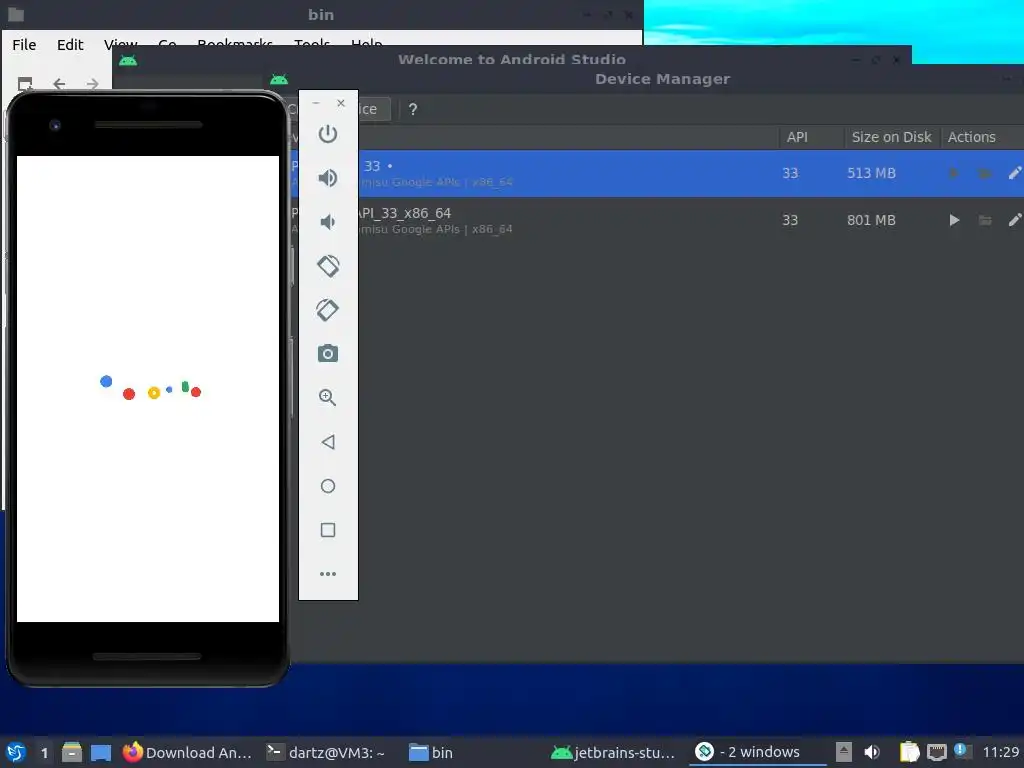Click the emulator phone screen
The image size is (1024, 768).
tap(148, 389)
